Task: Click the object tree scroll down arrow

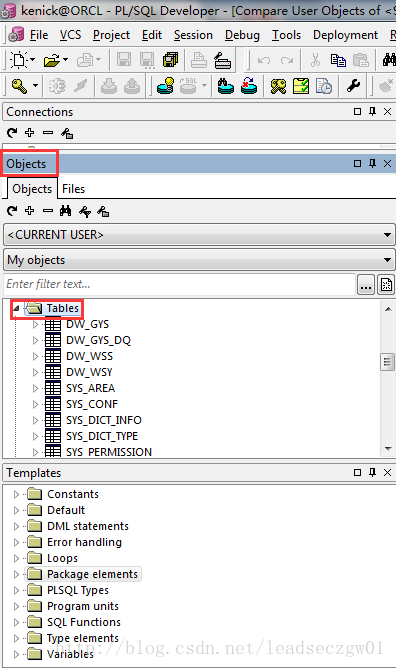Action: (388, 449)
